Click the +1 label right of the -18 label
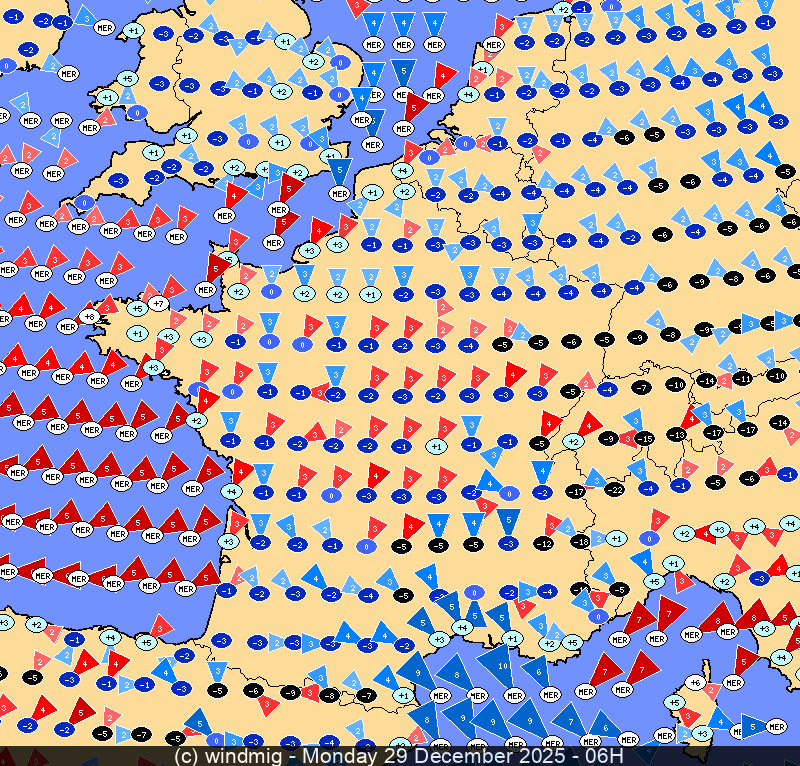 618,538
